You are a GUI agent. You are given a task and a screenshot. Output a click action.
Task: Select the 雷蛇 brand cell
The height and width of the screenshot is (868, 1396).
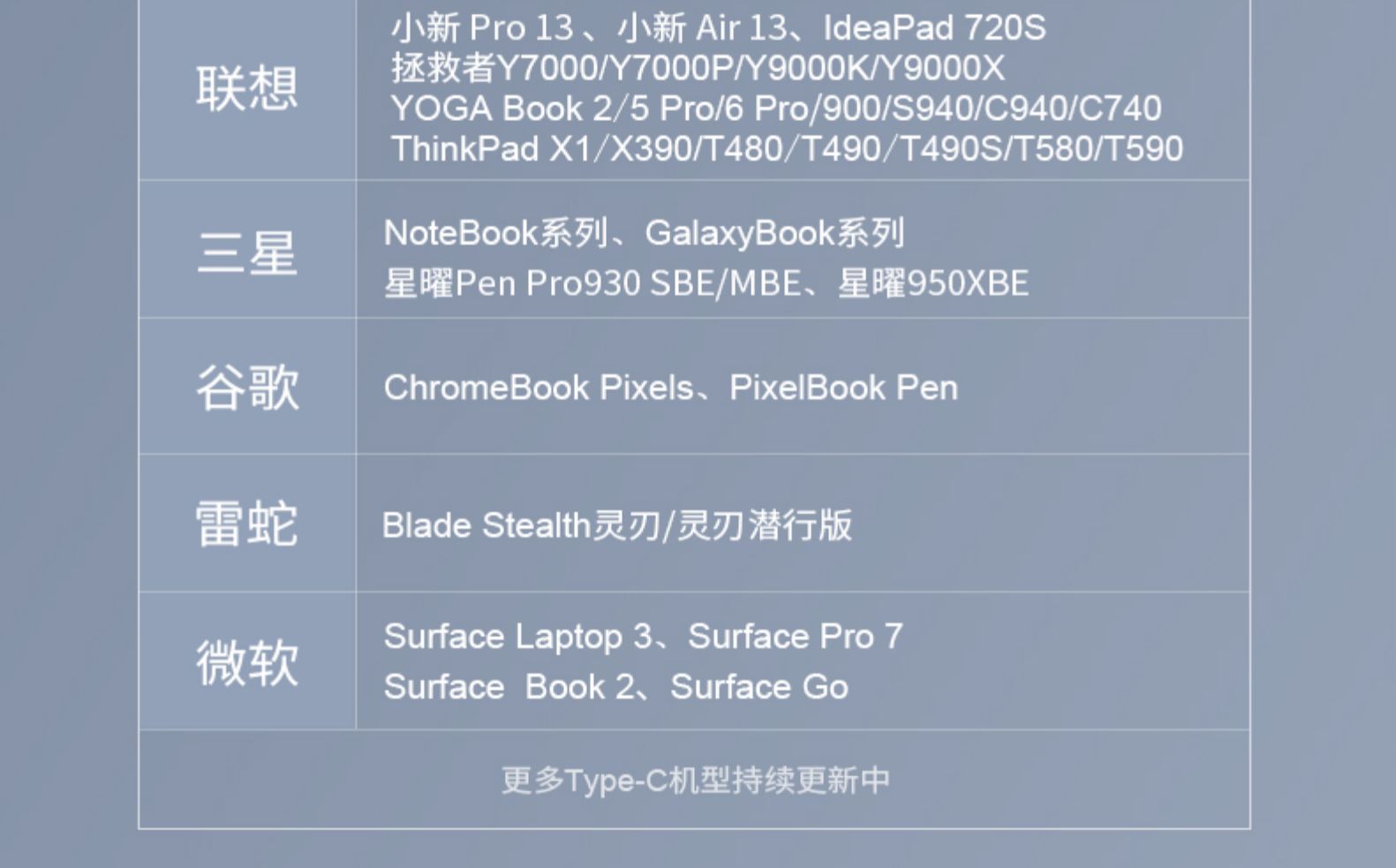pyautogui.click(x=247, y=524)
